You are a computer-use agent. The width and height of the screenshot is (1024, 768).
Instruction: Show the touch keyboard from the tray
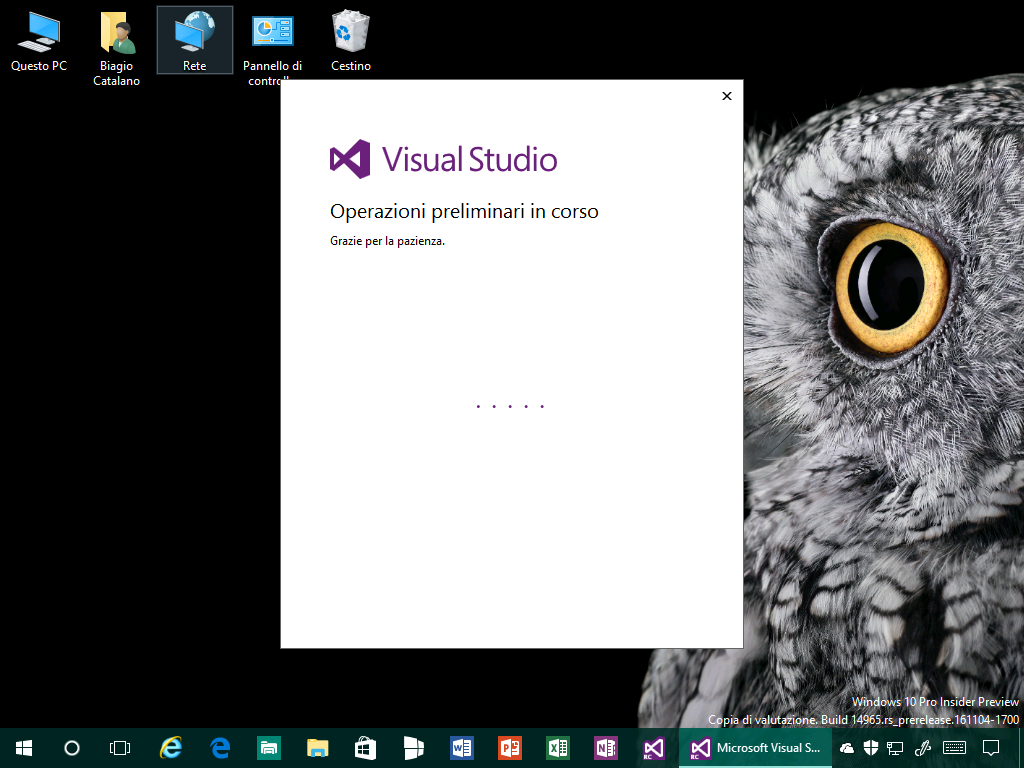click(955, 748)
